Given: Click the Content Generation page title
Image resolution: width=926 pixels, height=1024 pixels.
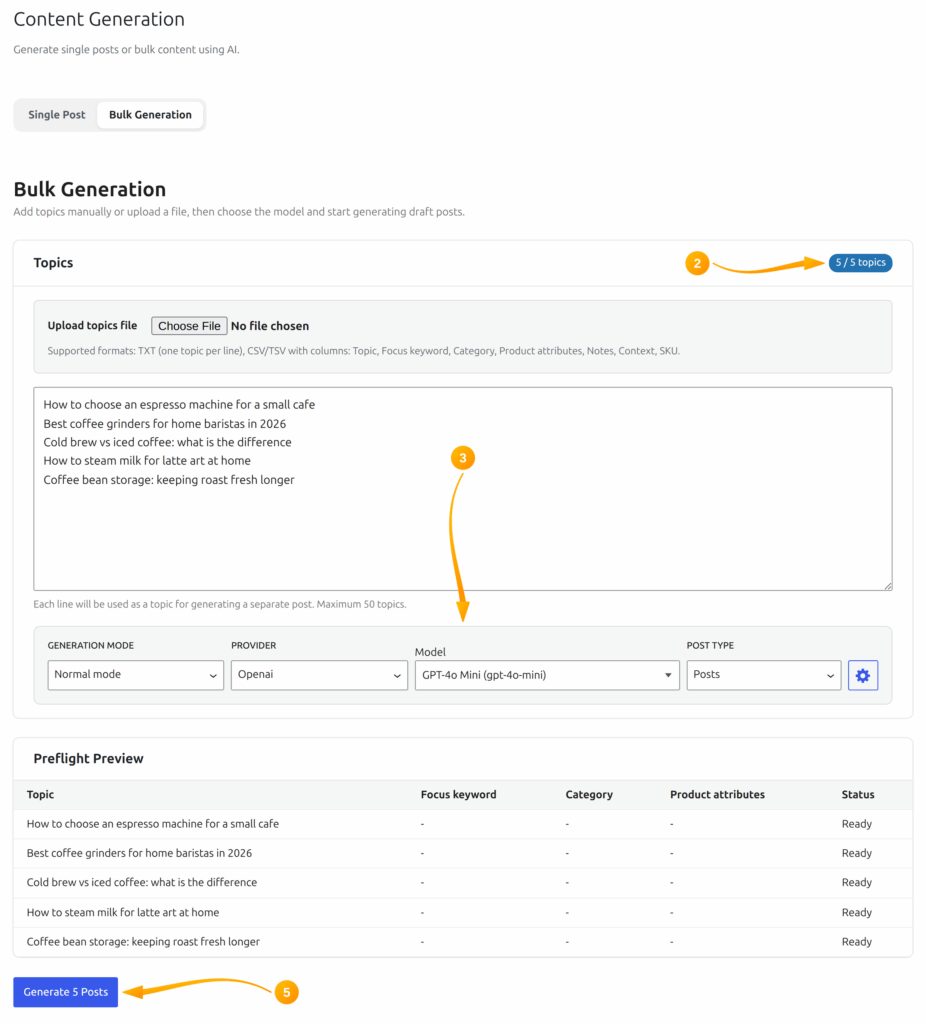Looking at the screenshot, I should pos(99,20).
